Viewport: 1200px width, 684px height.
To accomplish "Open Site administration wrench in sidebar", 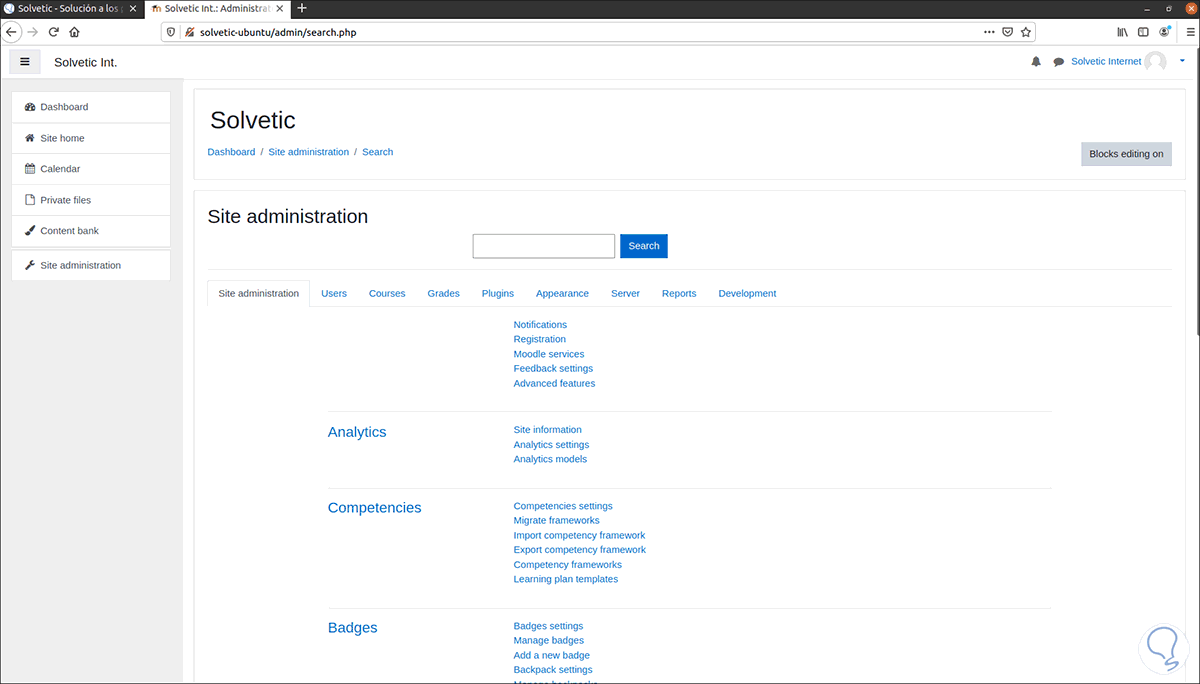I will click(31, 264).
